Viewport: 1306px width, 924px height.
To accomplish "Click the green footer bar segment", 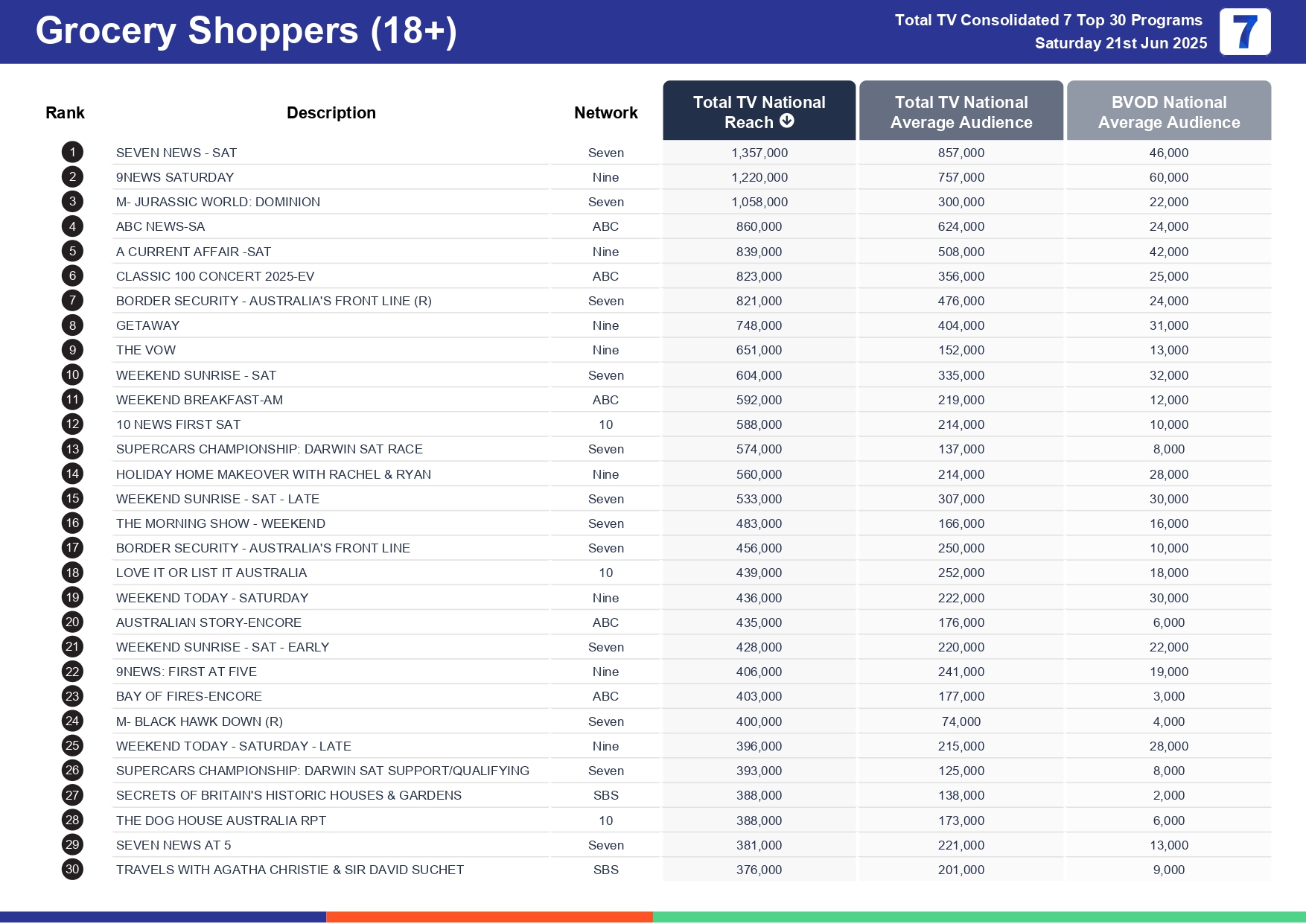I will [978, 917].
